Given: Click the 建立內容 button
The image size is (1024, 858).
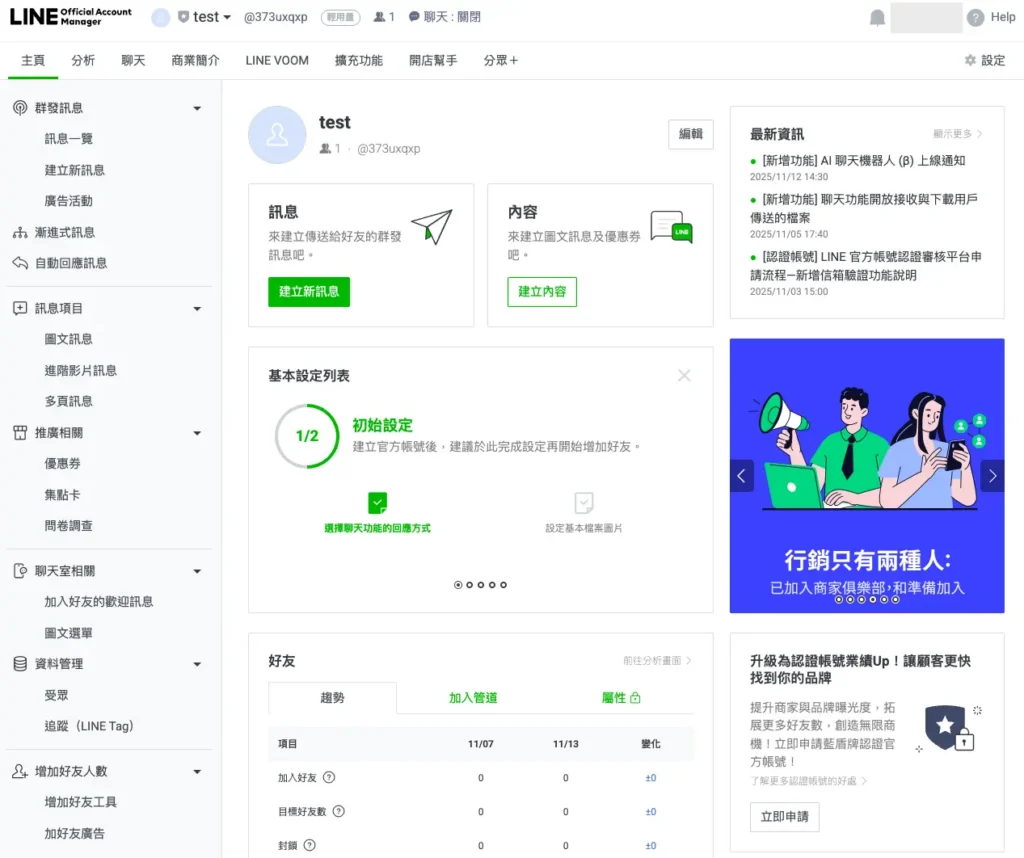Looking at the screenshot, I should [542, 292].
